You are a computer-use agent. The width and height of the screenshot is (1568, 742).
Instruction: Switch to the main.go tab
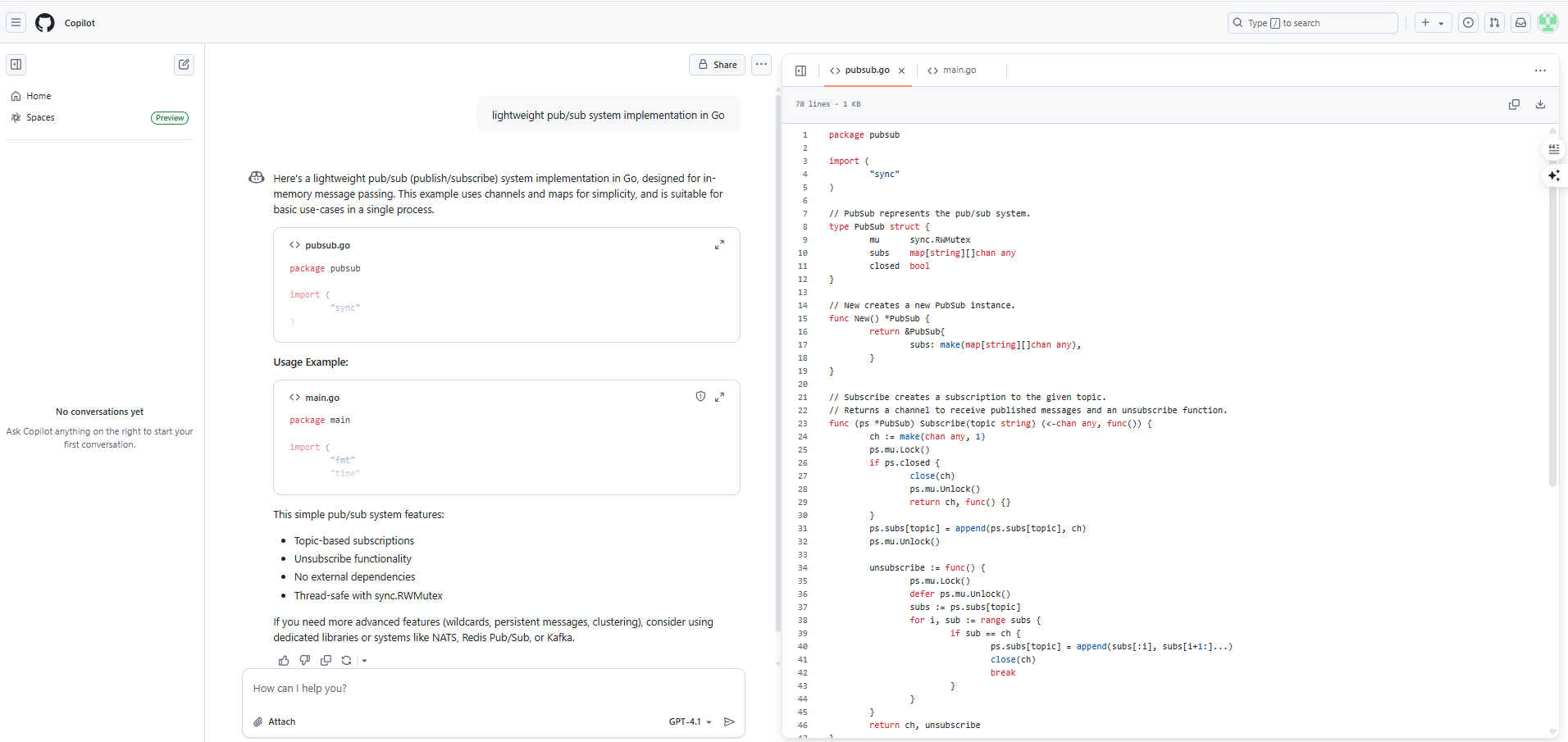tap(952, 71)
